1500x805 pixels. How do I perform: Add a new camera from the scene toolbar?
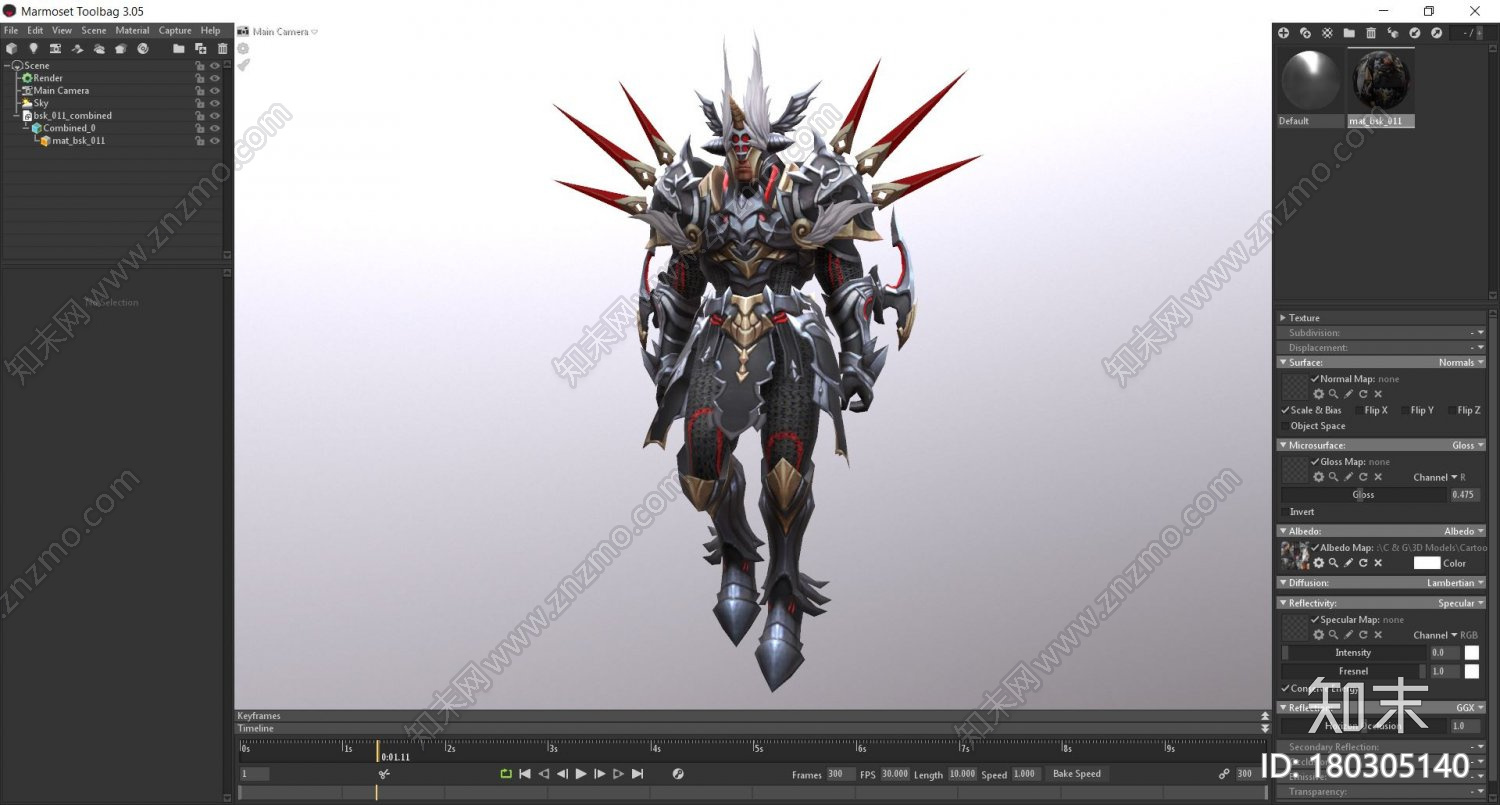point(55,48)
